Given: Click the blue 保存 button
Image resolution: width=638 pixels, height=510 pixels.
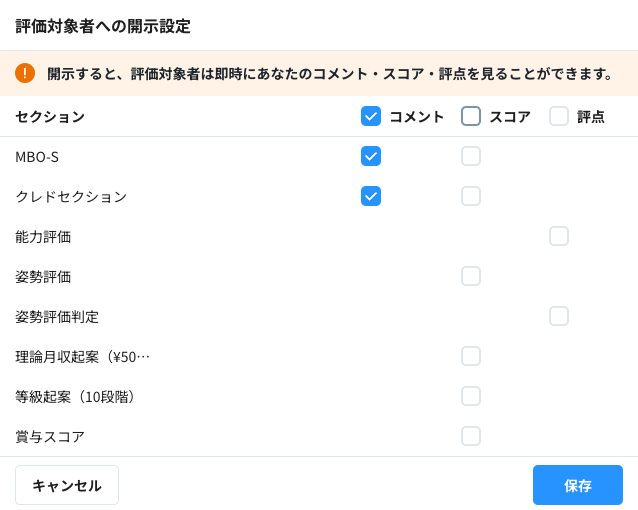Looking at the screenshot, I should (x=577, y=485).
